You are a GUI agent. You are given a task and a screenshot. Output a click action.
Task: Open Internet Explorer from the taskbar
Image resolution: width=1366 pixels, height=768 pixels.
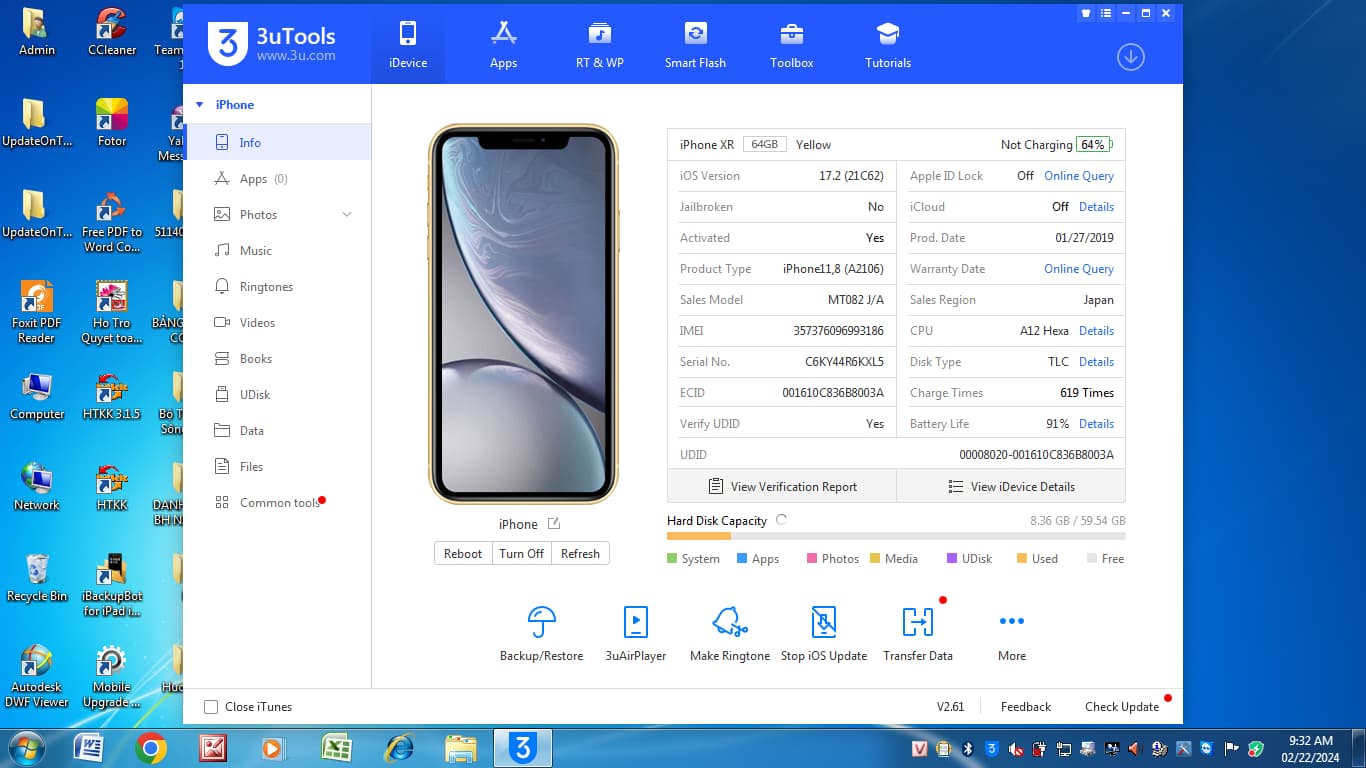pos(399,748)
